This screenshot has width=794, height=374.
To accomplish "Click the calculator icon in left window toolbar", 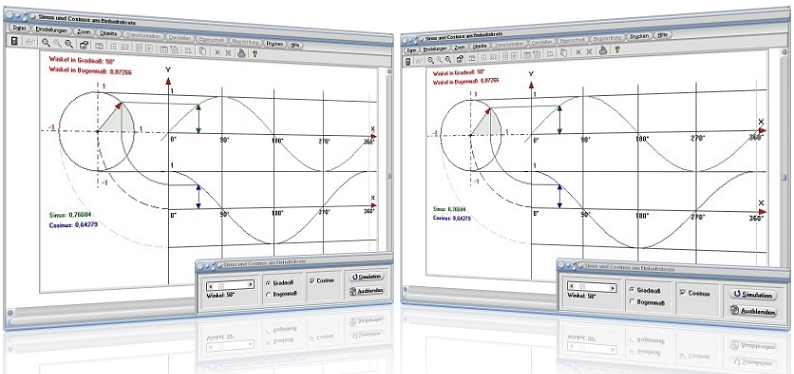I will (x=14, y=41).
